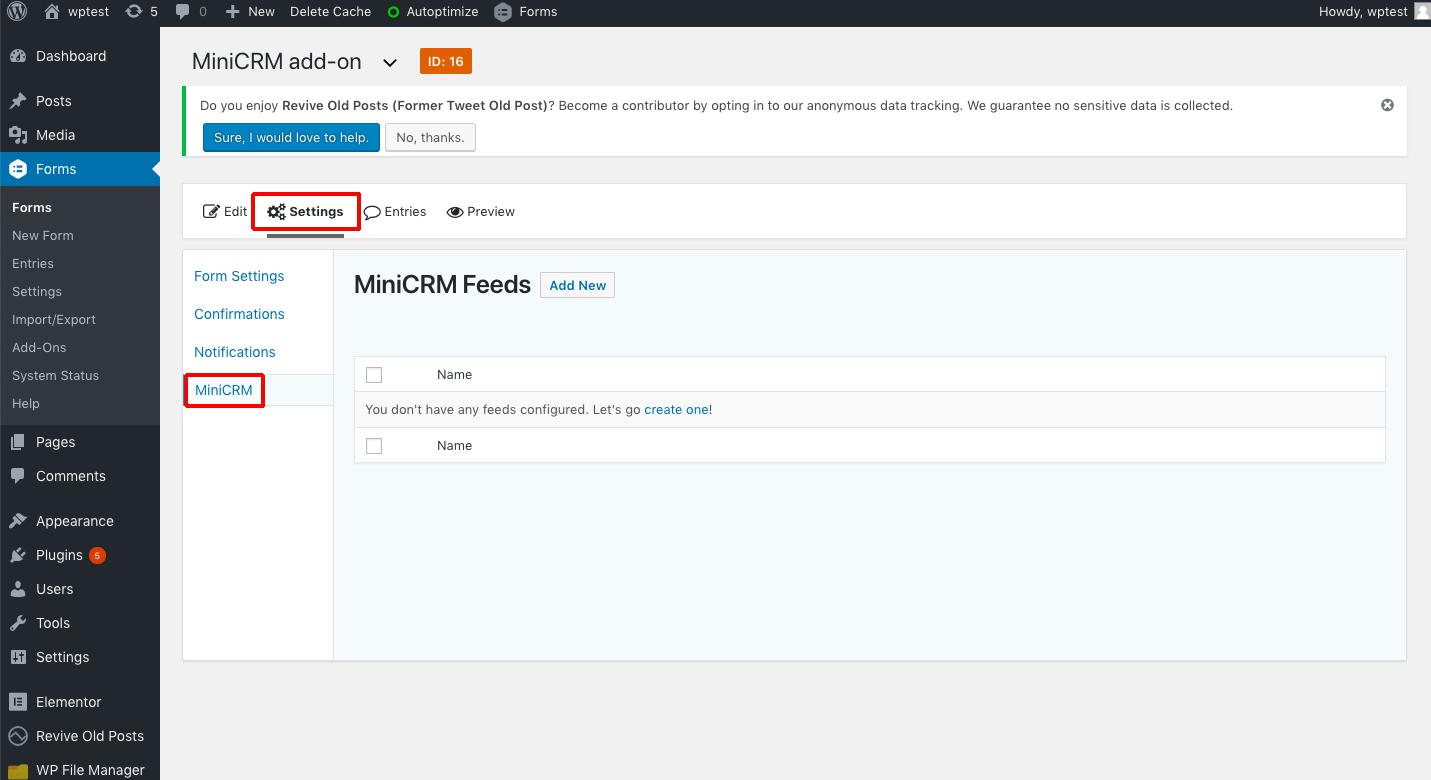Open Entries in Forms submenu
Screen dimensions: 1431x780
[33, 263]
